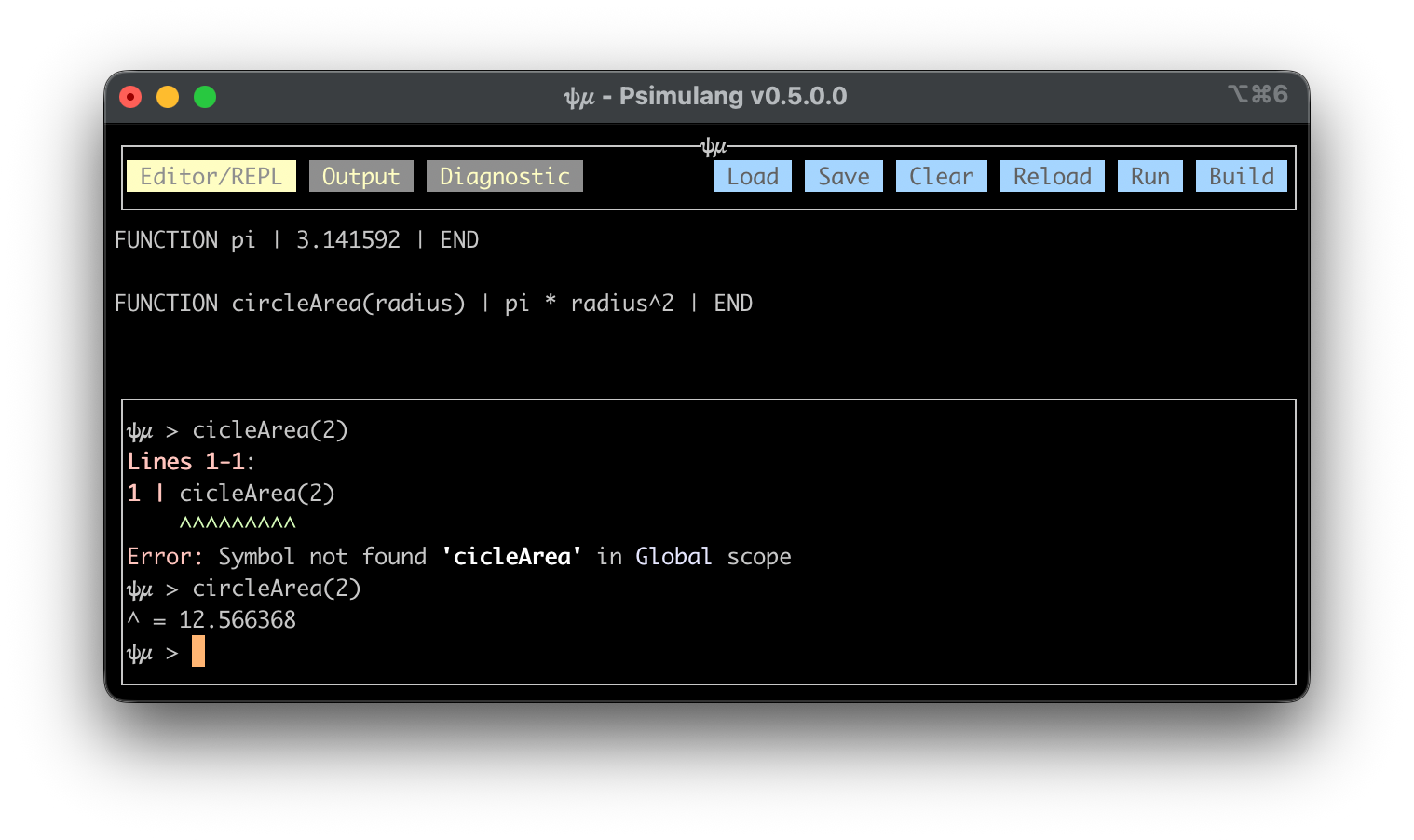Click the Save button
The width and height of the screenshot is (1414, 840).
(x=843, y=176)
